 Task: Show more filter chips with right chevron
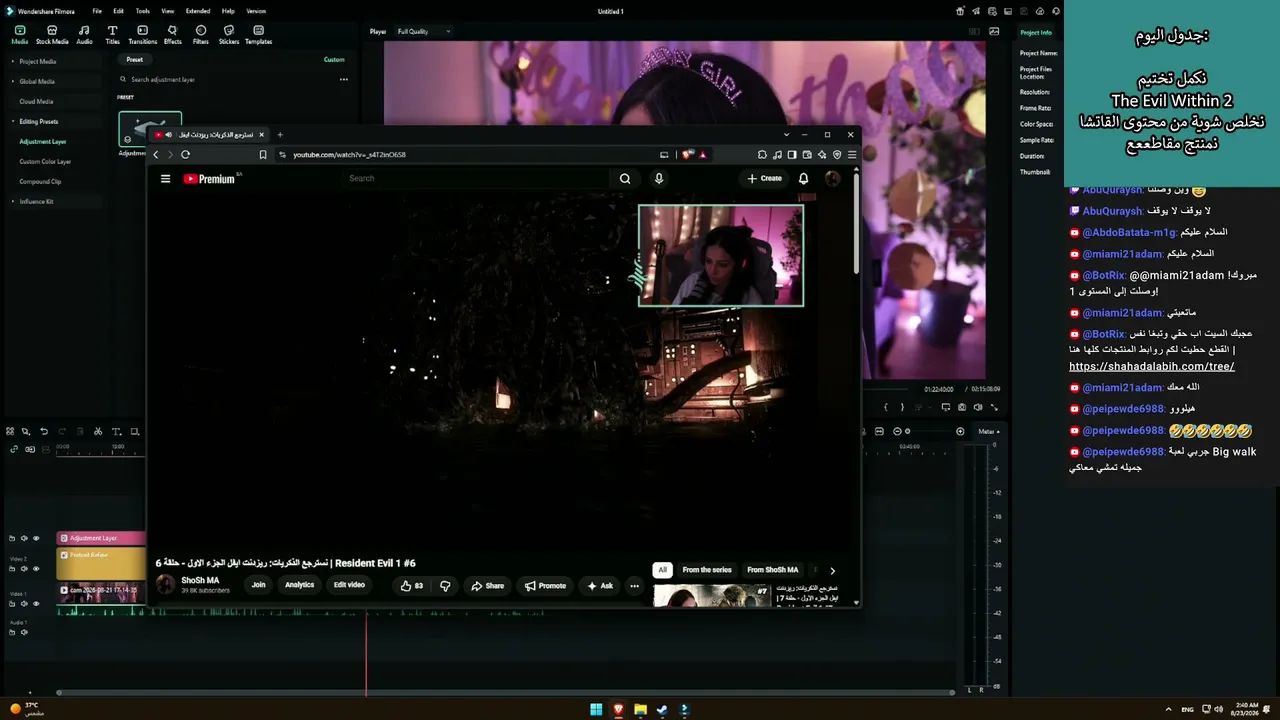tap(832, 571)
